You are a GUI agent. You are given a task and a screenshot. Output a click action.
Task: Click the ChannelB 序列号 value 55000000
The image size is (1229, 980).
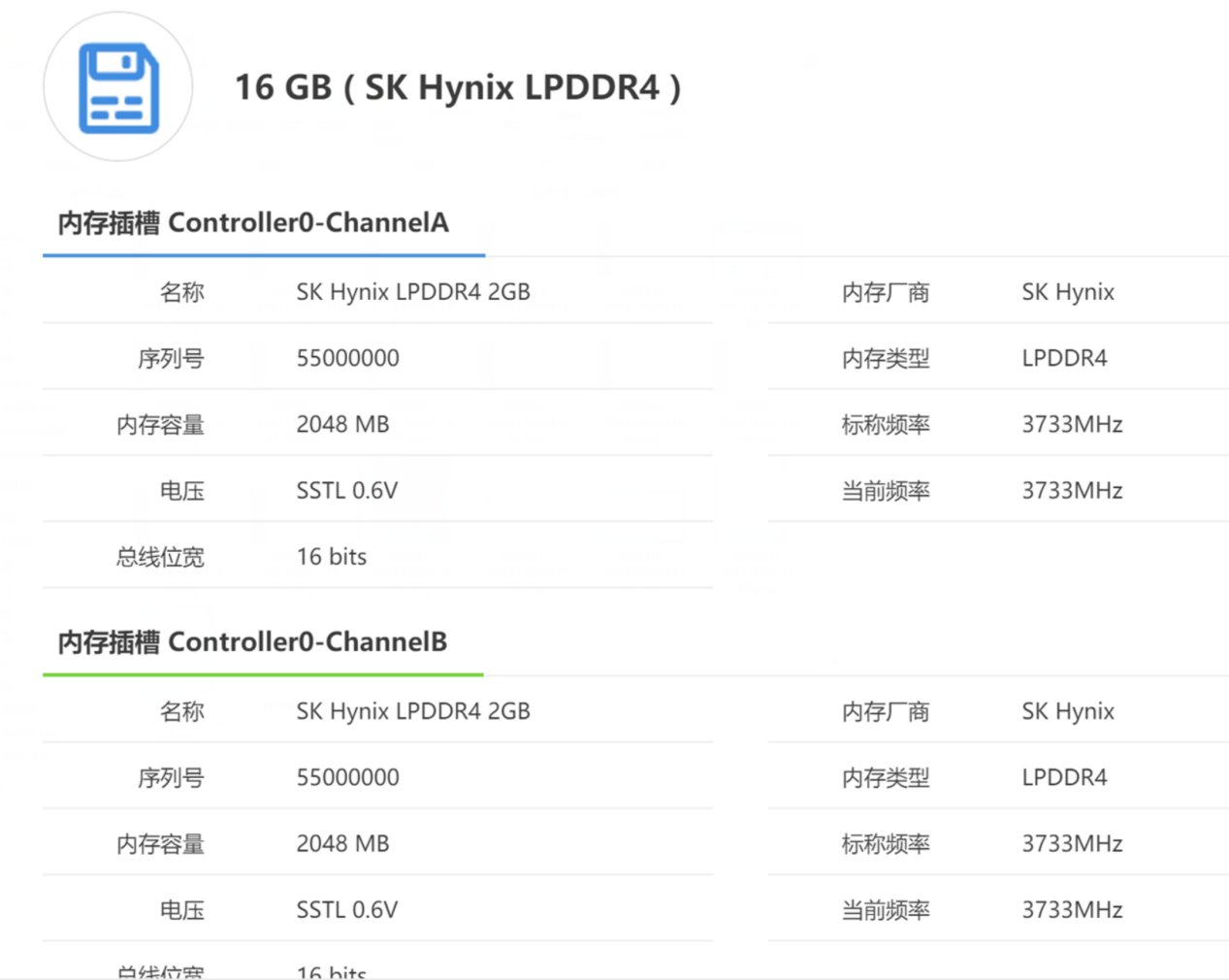pos(347,777)
